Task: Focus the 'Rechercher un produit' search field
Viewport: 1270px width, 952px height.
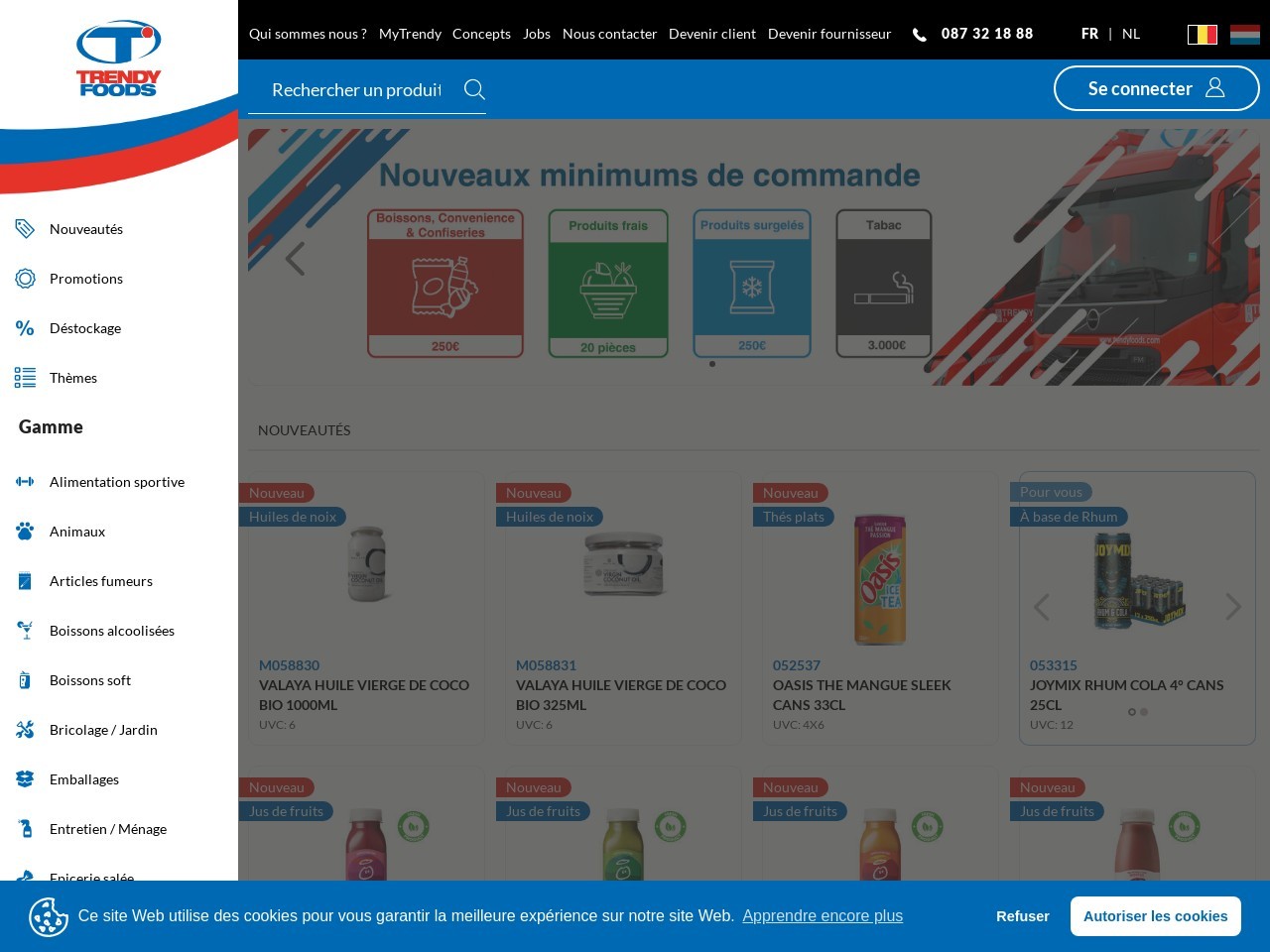Action: click(x=356, y=89)
